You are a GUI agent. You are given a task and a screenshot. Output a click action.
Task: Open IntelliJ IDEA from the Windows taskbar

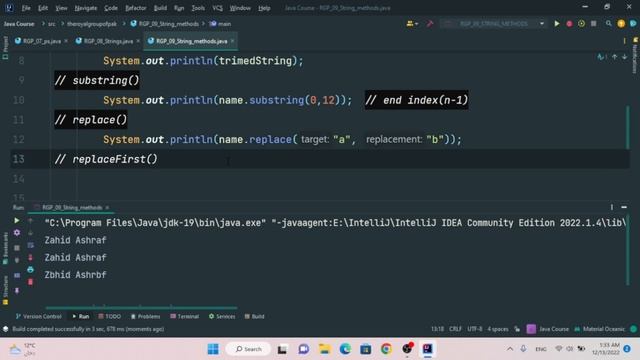[x=427, y=349]
